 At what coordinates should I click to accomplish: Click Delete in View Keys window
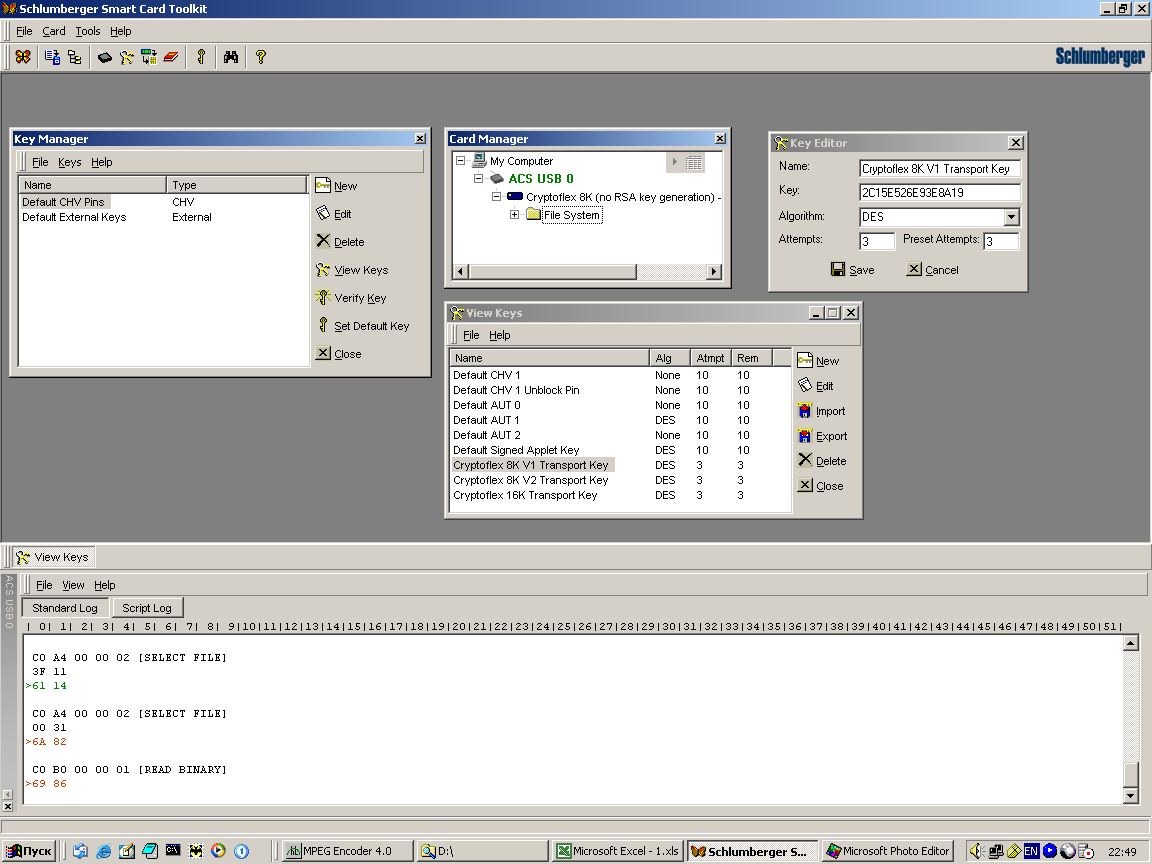pyautogui.click(x=822, y=461)
